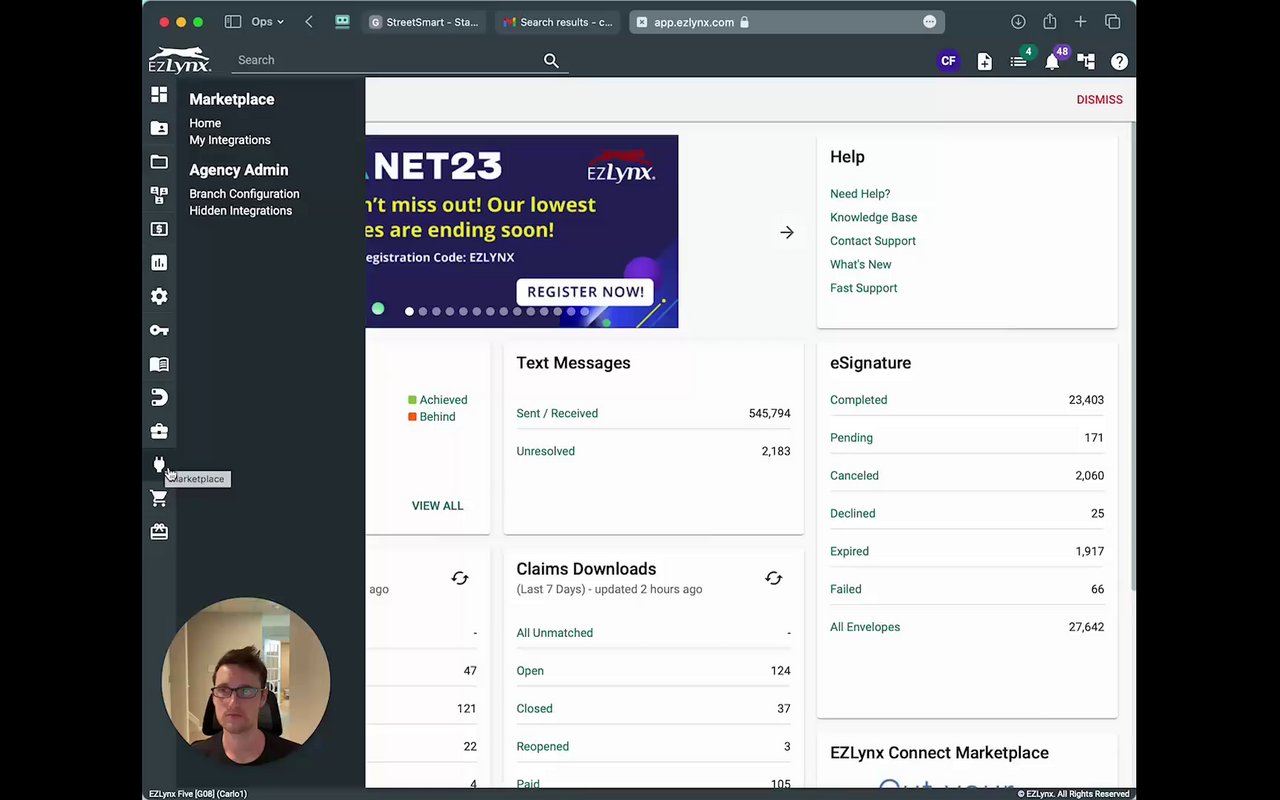Open the dollar bill icon in sidebar
This screenshot has height=800, width=1280.
coord(159,229)
